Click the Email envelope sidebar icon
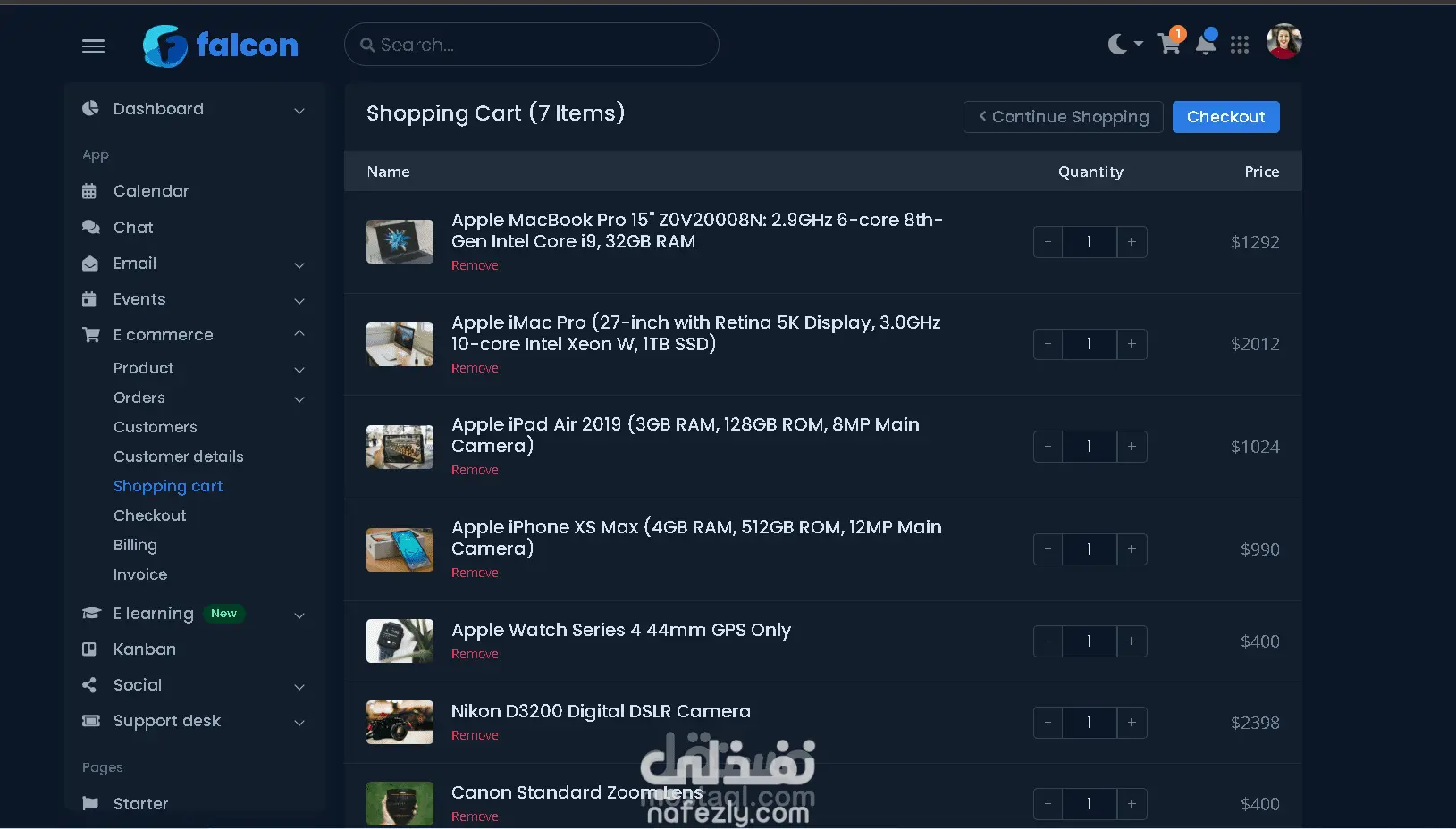This screenshot has height=829, width=1456. [x=90, y=264]
